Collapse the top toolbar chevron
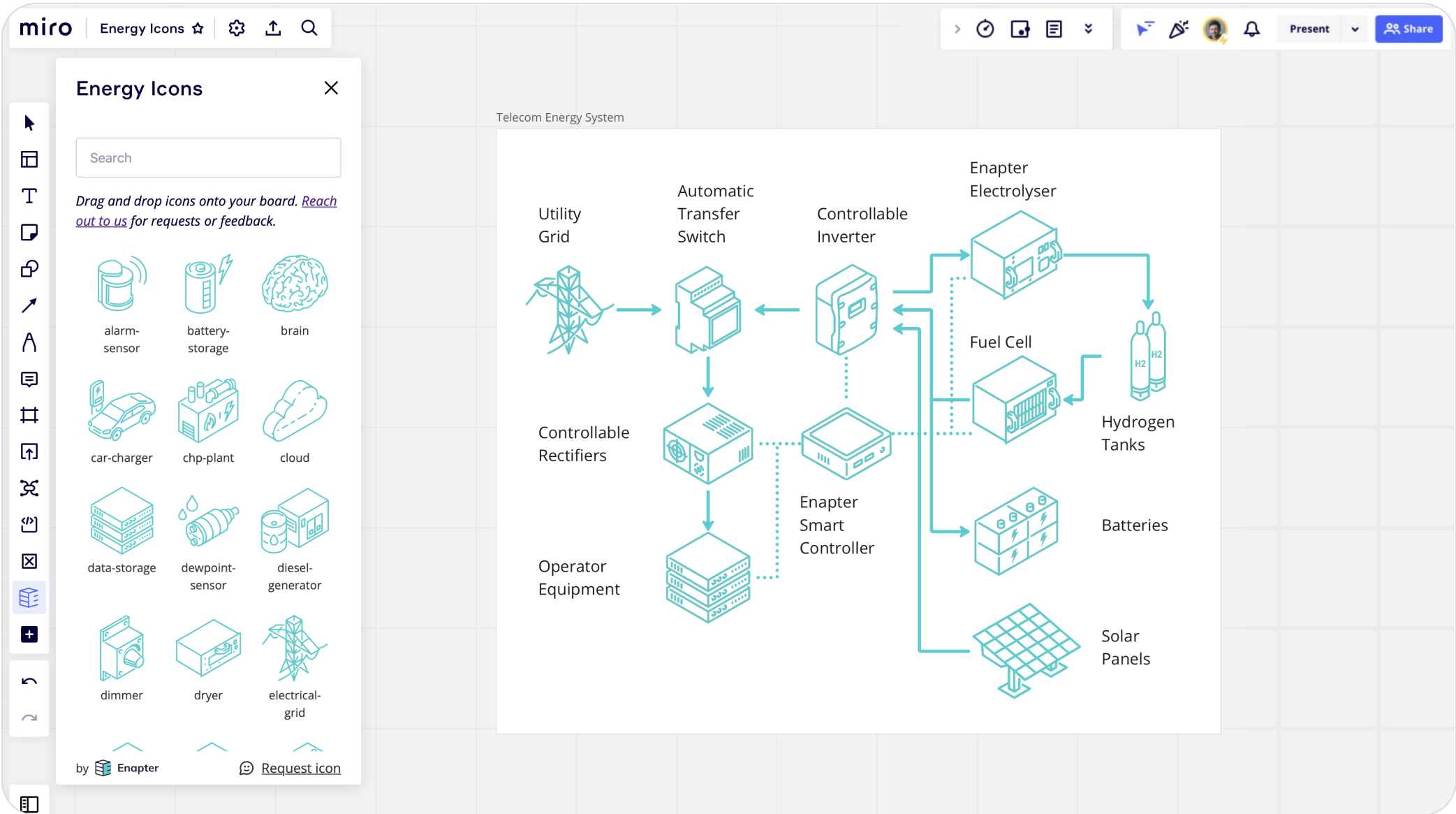 tap(957, 29)
